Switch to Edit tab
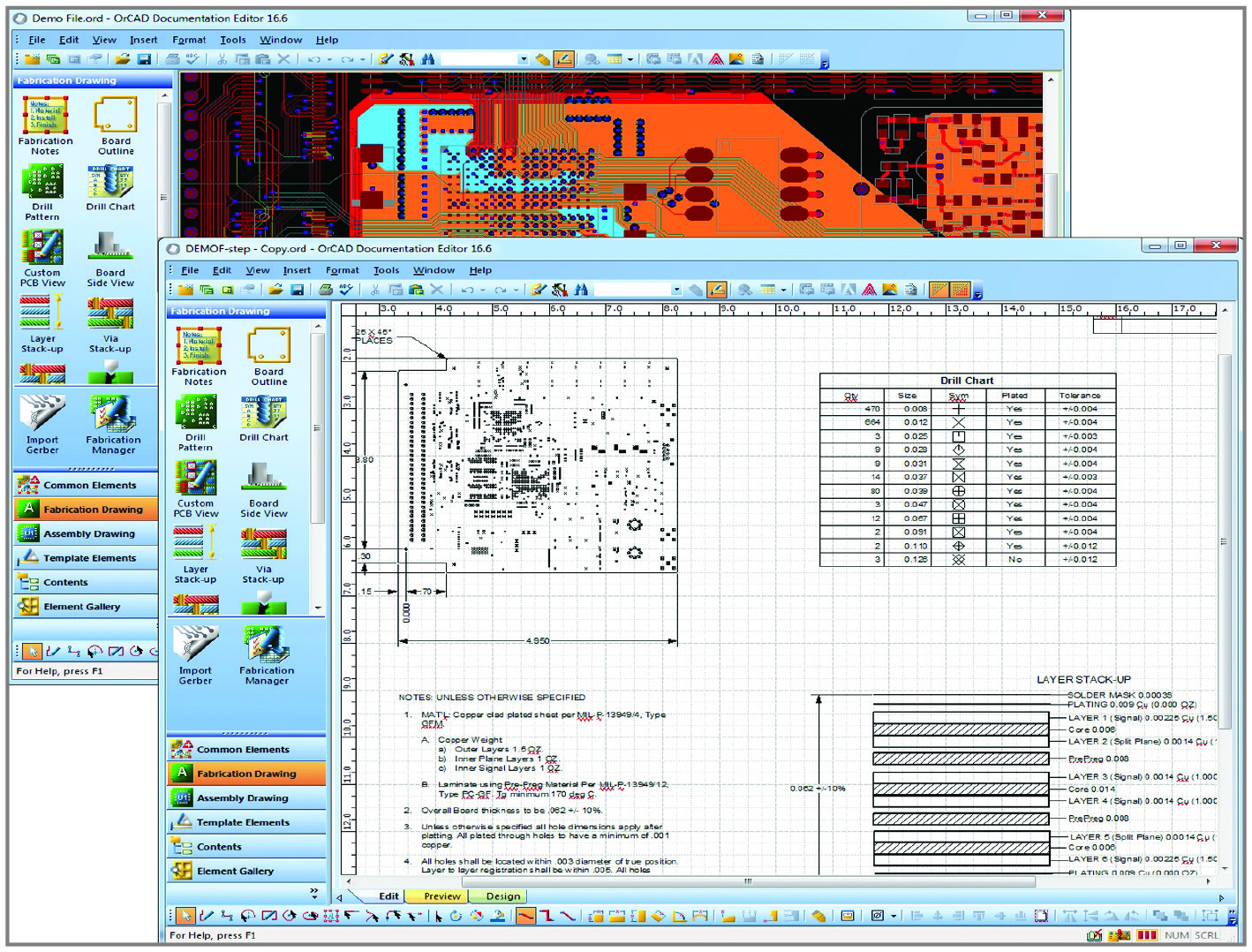 [x=388, y=895]
